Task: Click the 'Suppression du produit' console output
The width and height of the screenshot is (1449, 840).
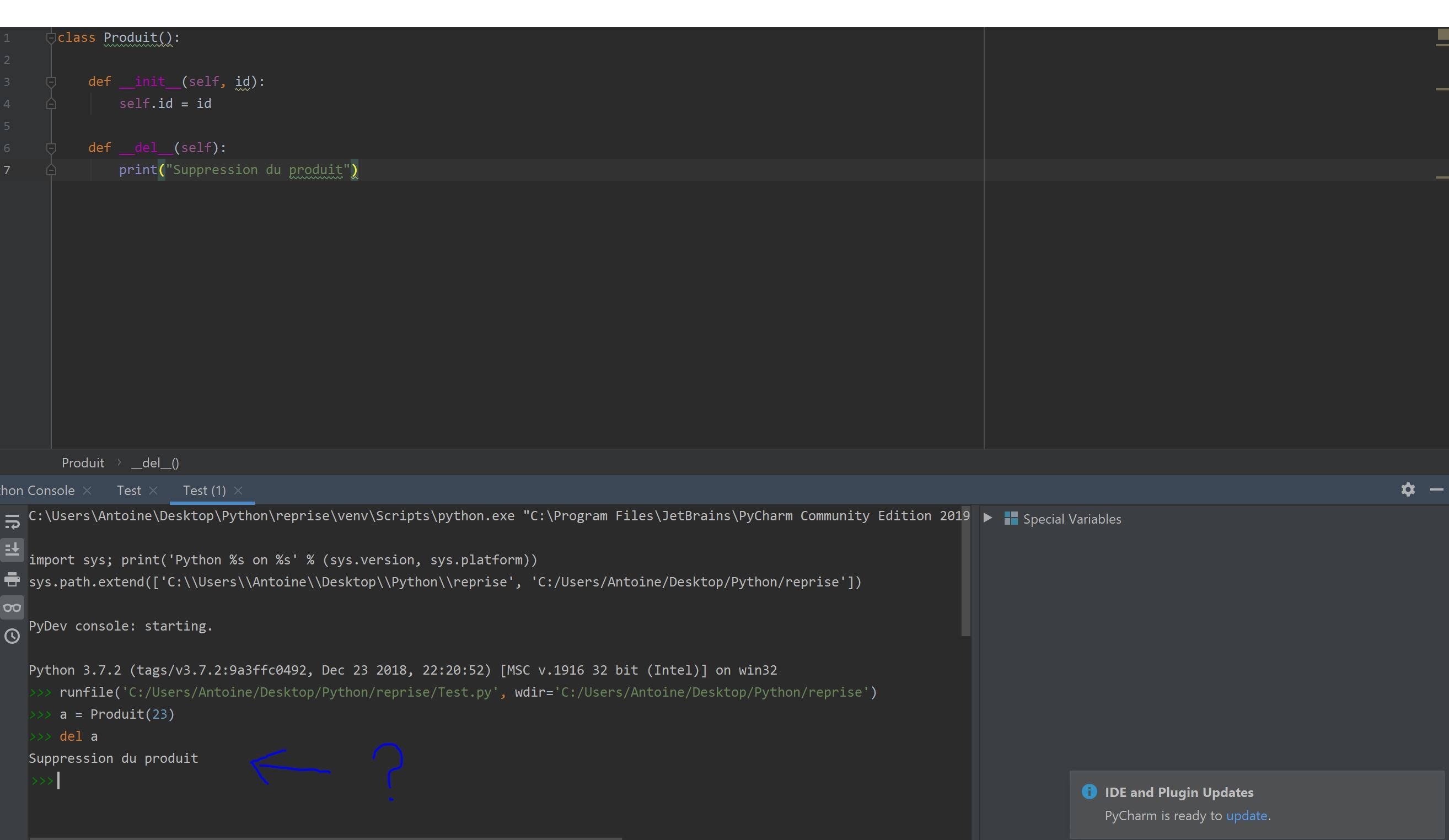Action: [x=113, y=759]
